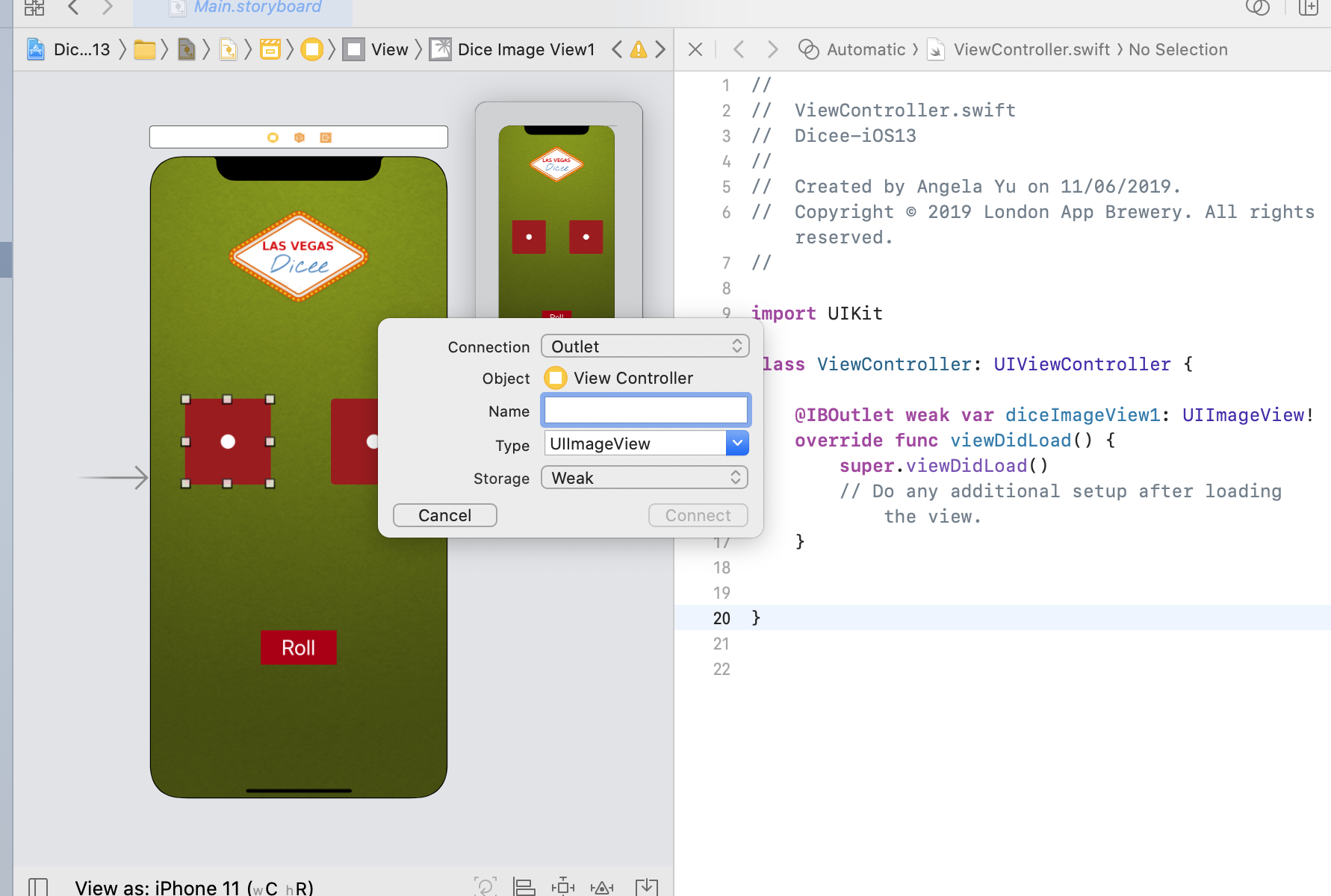Click the Resolve Auto Layout Issues icon
This screenshot has height=896, width=1331.
[601, 886]
